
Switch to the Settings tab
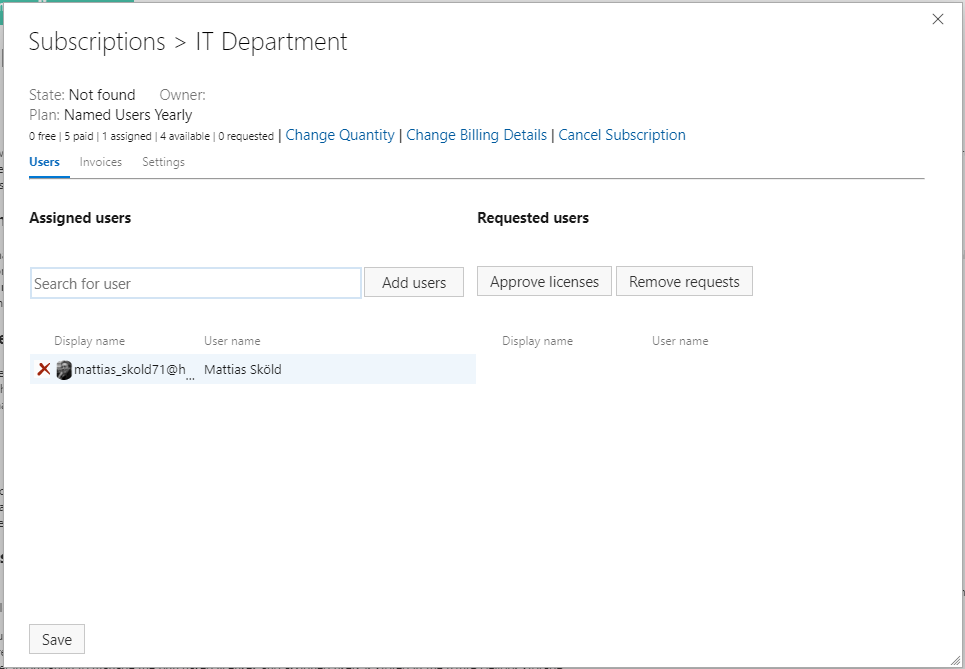[x=163, y=162]
